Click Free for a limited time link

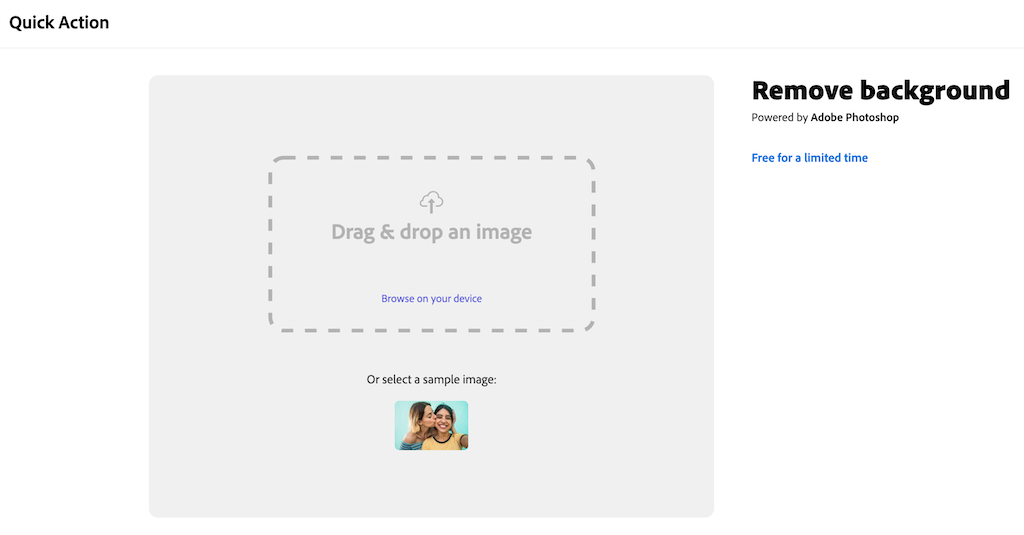coord(809,157)
